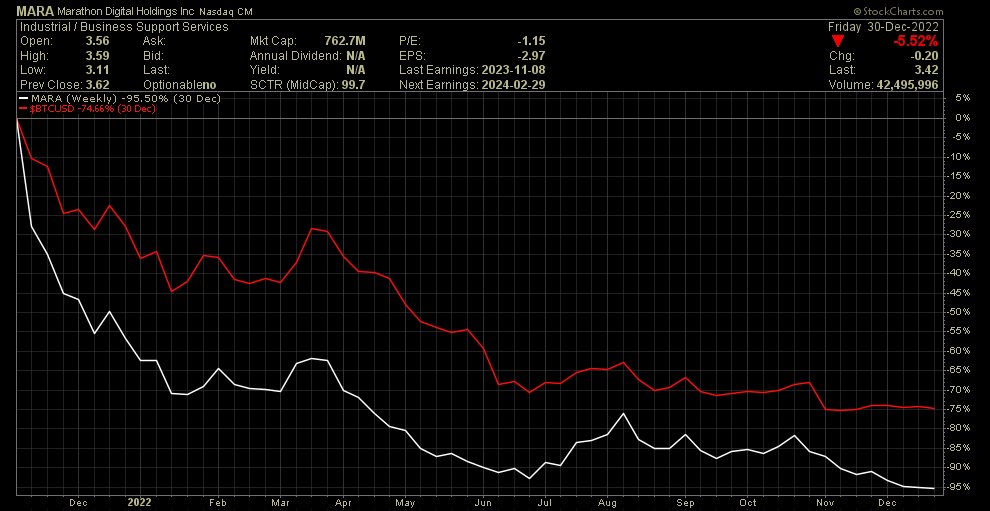Click the Last Earnings date 2023-11-08
990x511 pixels.
coord(512,70)
